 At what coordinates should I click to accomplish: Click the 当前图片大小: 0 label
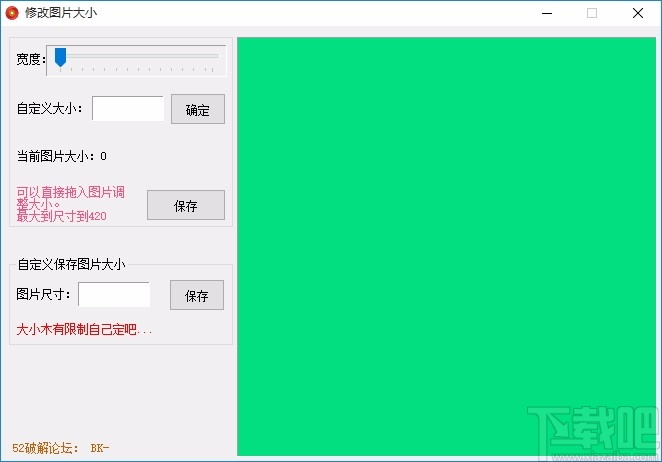coord(62,156)
